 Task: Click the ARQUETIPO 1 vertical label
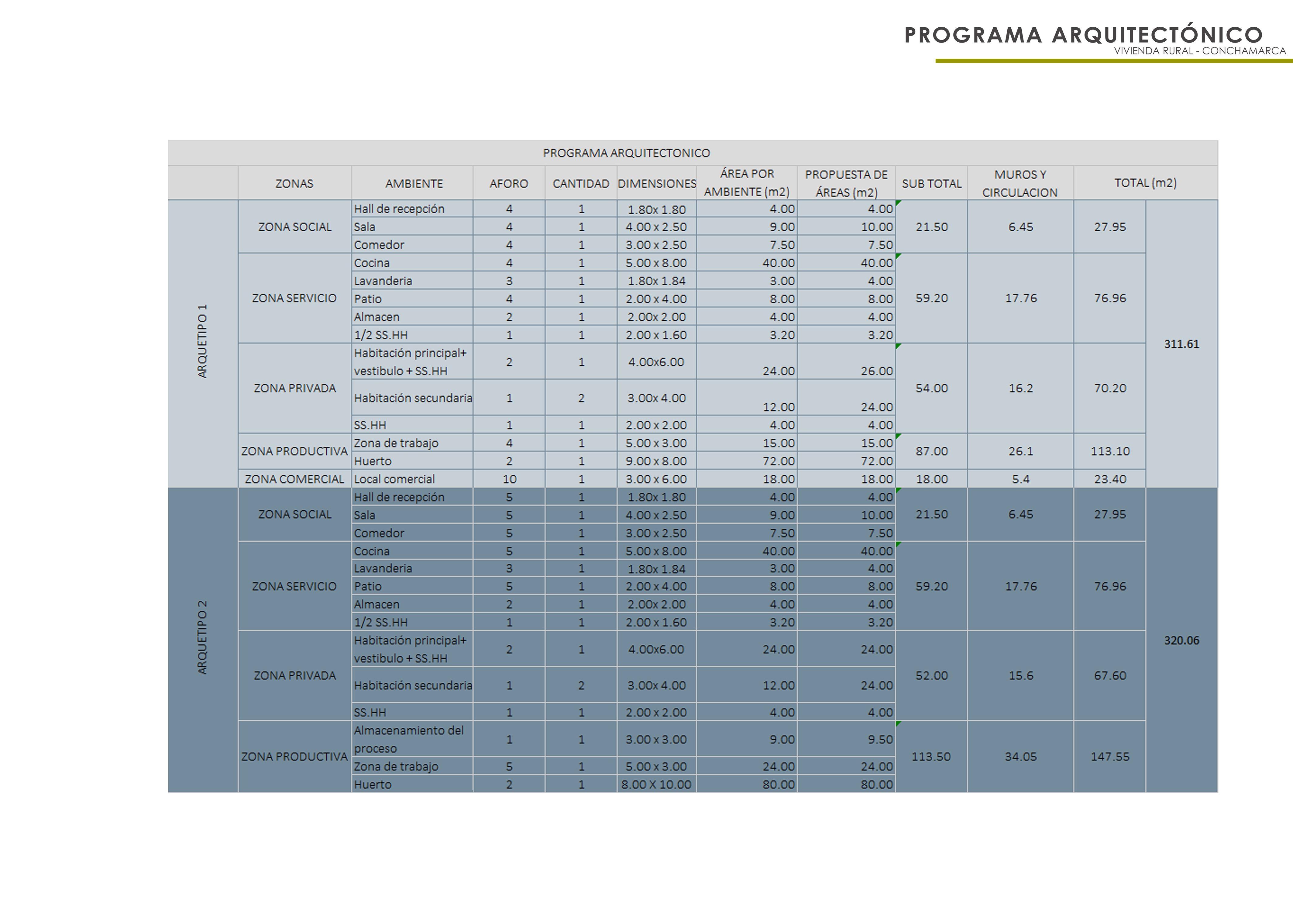(202, 341)
